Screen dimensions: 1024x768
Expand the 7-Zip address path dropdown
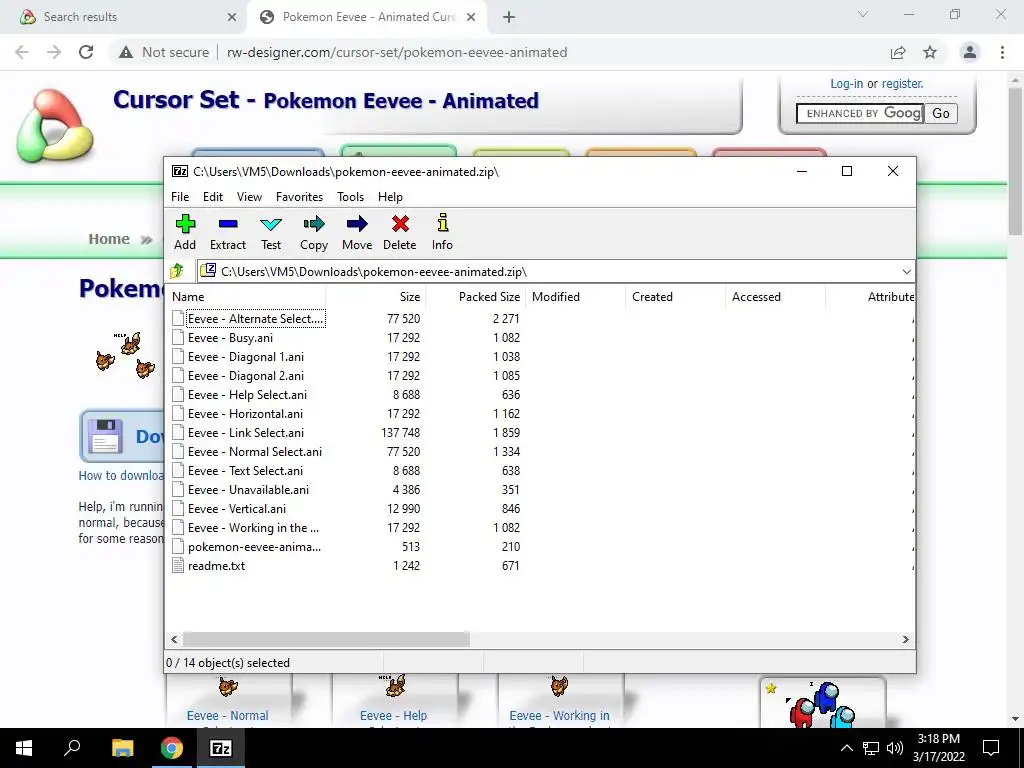906,272
